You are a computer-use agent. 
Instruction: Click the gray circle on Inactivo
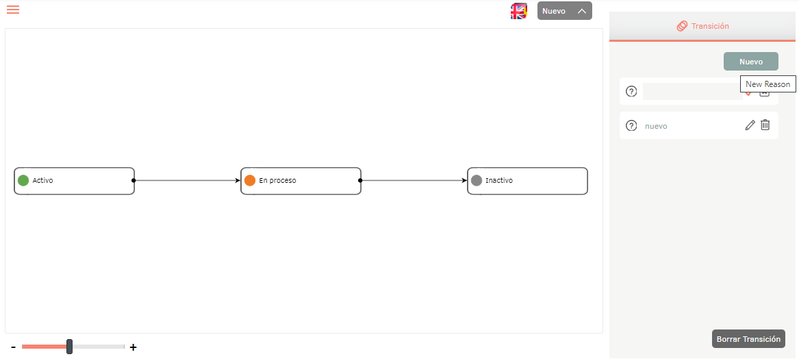coord(476,180)
